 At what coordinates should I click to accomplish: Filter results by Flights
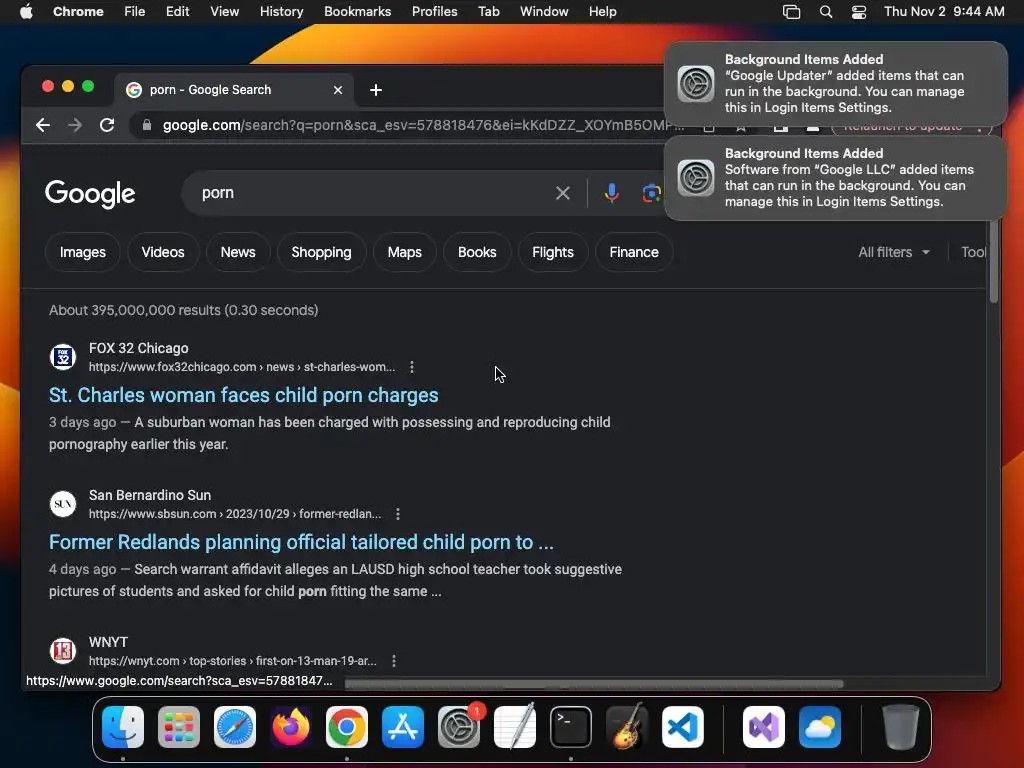552,252
